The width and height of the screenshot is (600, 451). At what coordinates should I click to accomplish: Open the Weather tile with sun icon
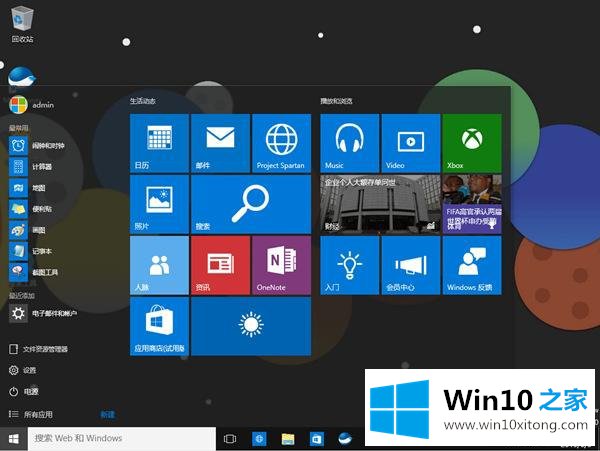[x=251, y=327]
